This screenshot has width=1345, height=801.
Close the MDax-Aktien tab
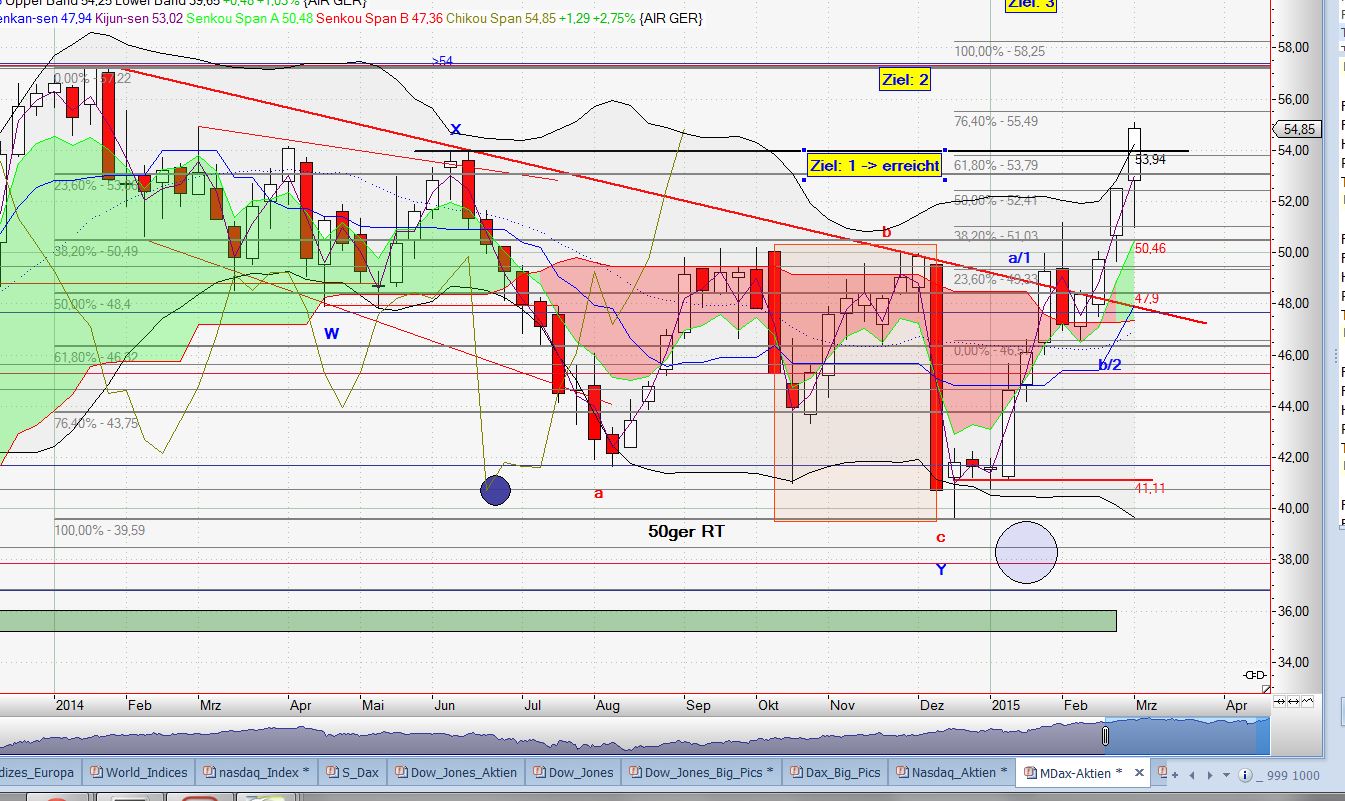click(x=1137, y=772)
